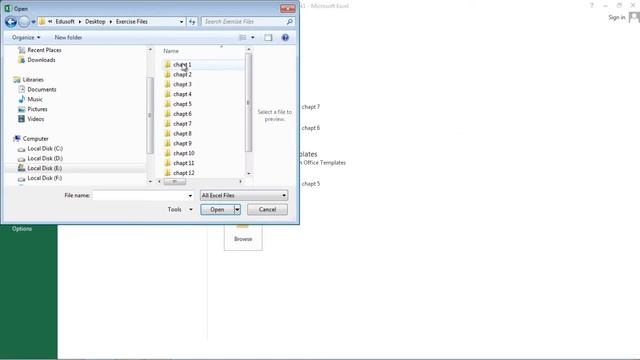Open the Tools dropdown
Image resolution: width=640 pixels, height=360 pixels.
180,209
